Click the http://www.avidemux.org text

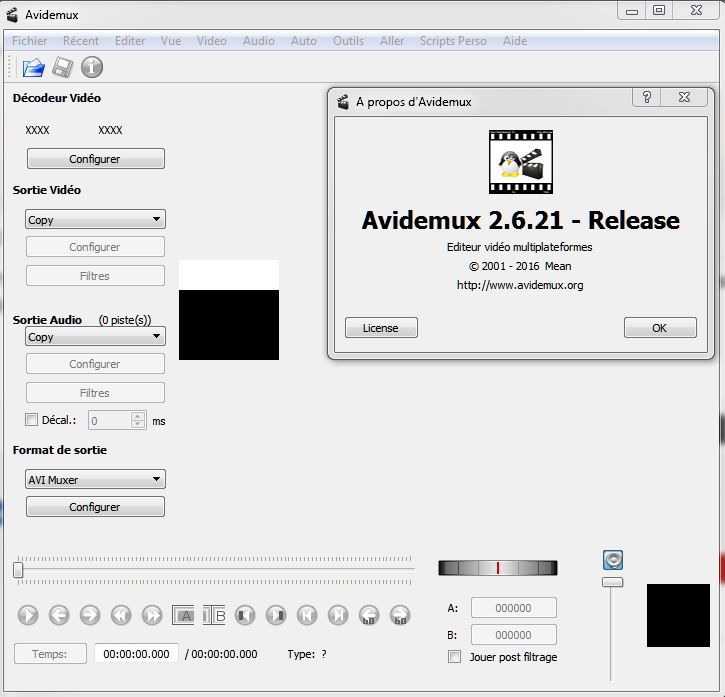(x=520, y=285)
